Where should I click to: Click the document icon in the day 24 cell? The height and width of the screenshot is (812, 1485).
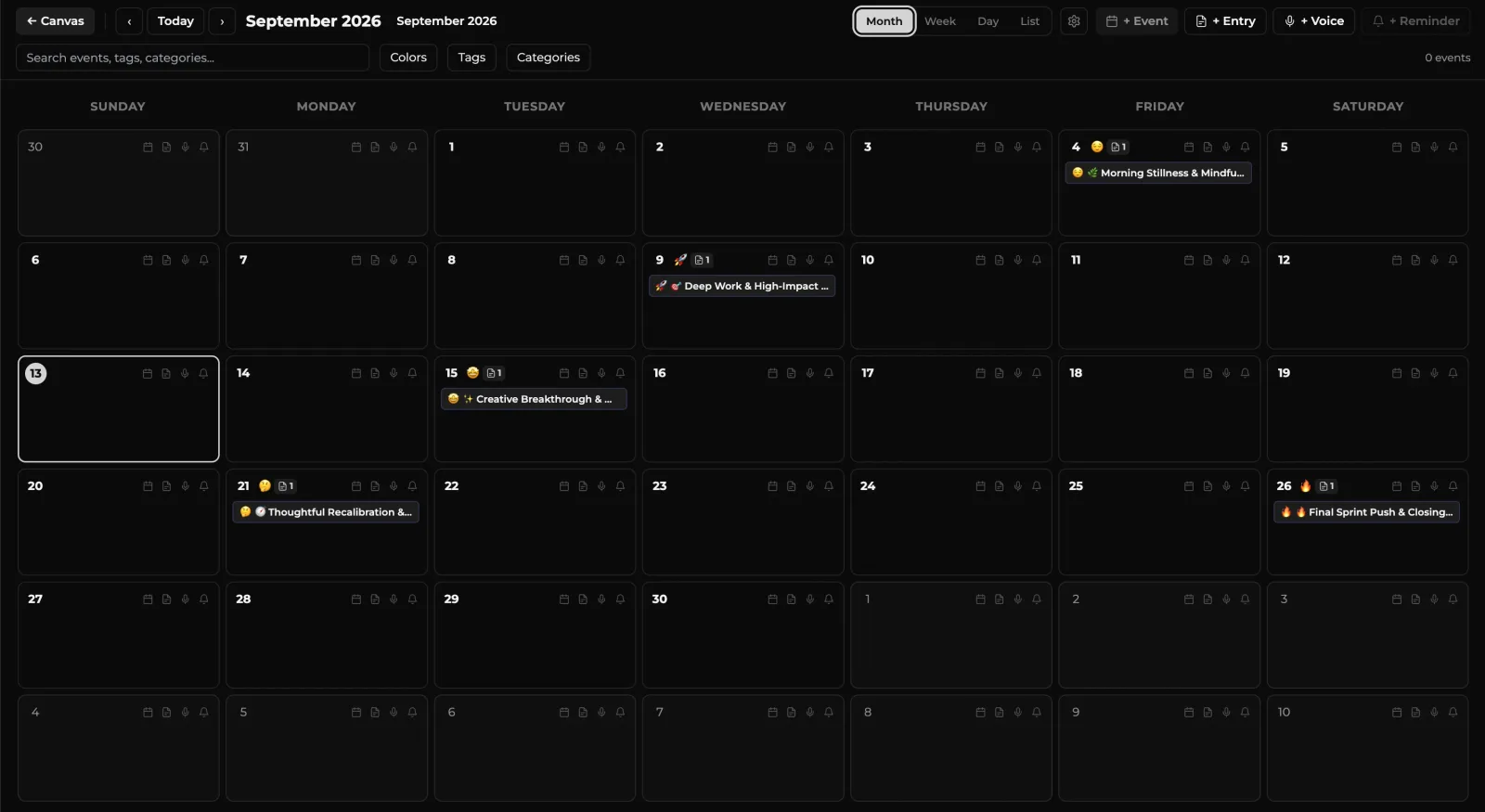(x=1000, y=486)
